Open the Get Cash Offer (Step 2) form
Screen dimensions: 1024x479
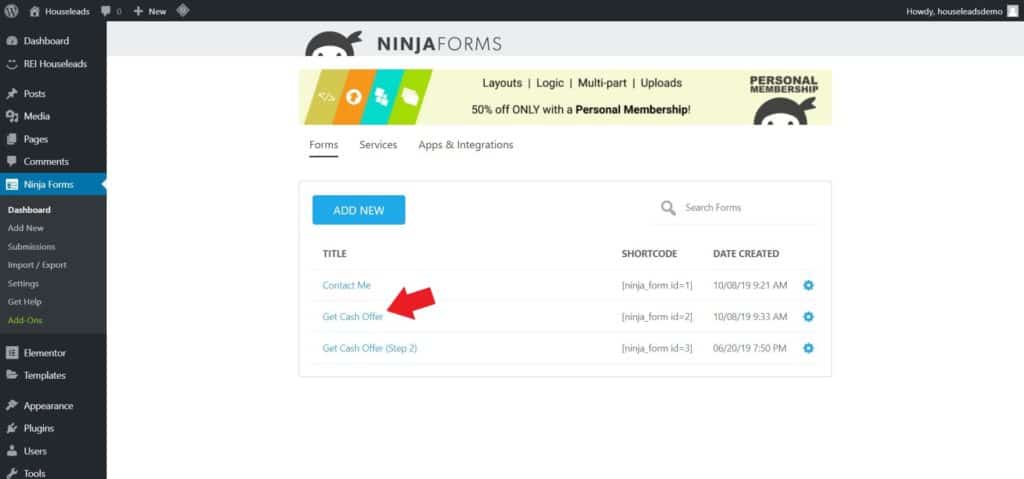(370, 348)
